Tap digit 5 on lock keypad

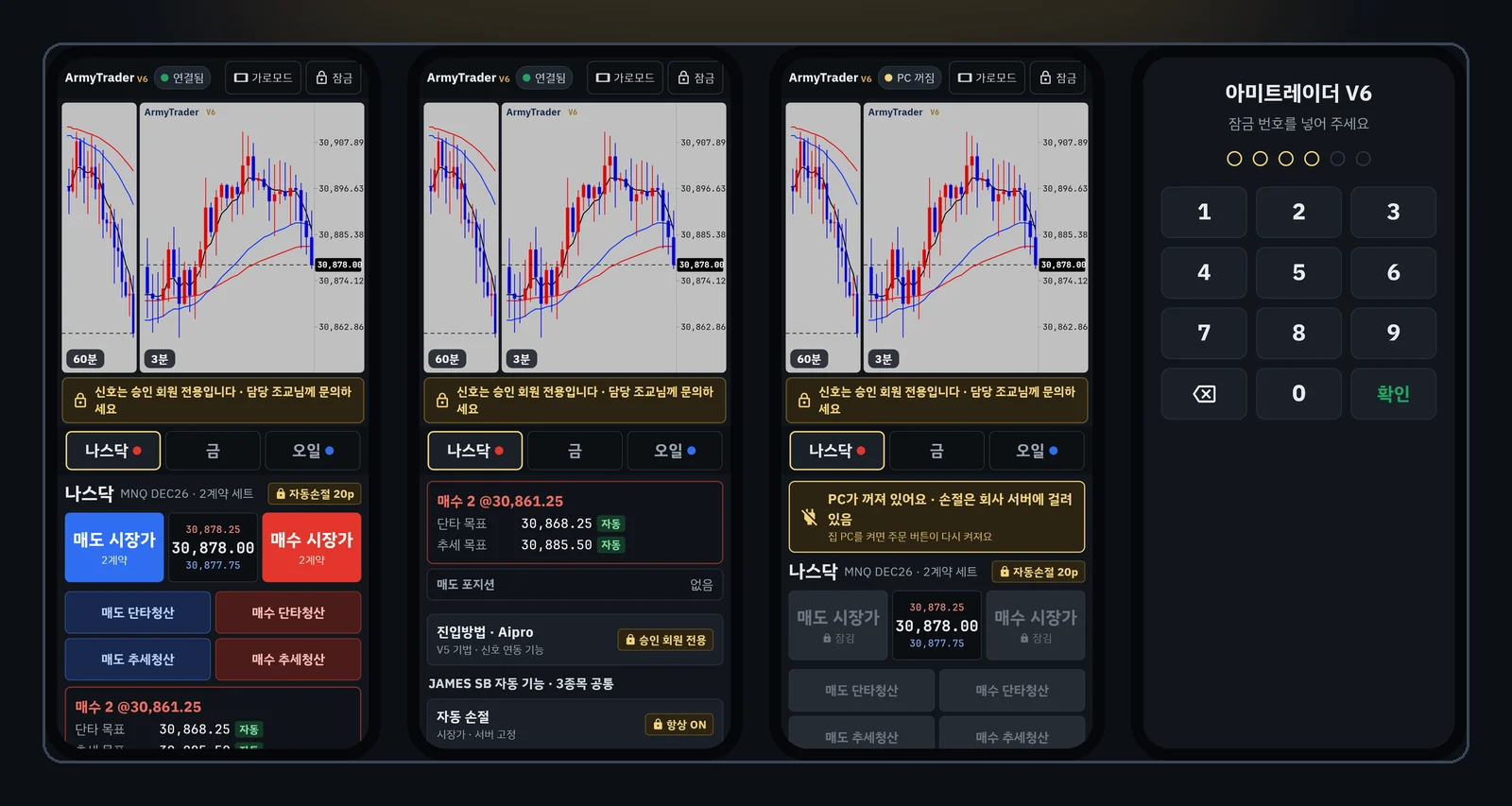pyautogui.click(x=1298, y=272)
